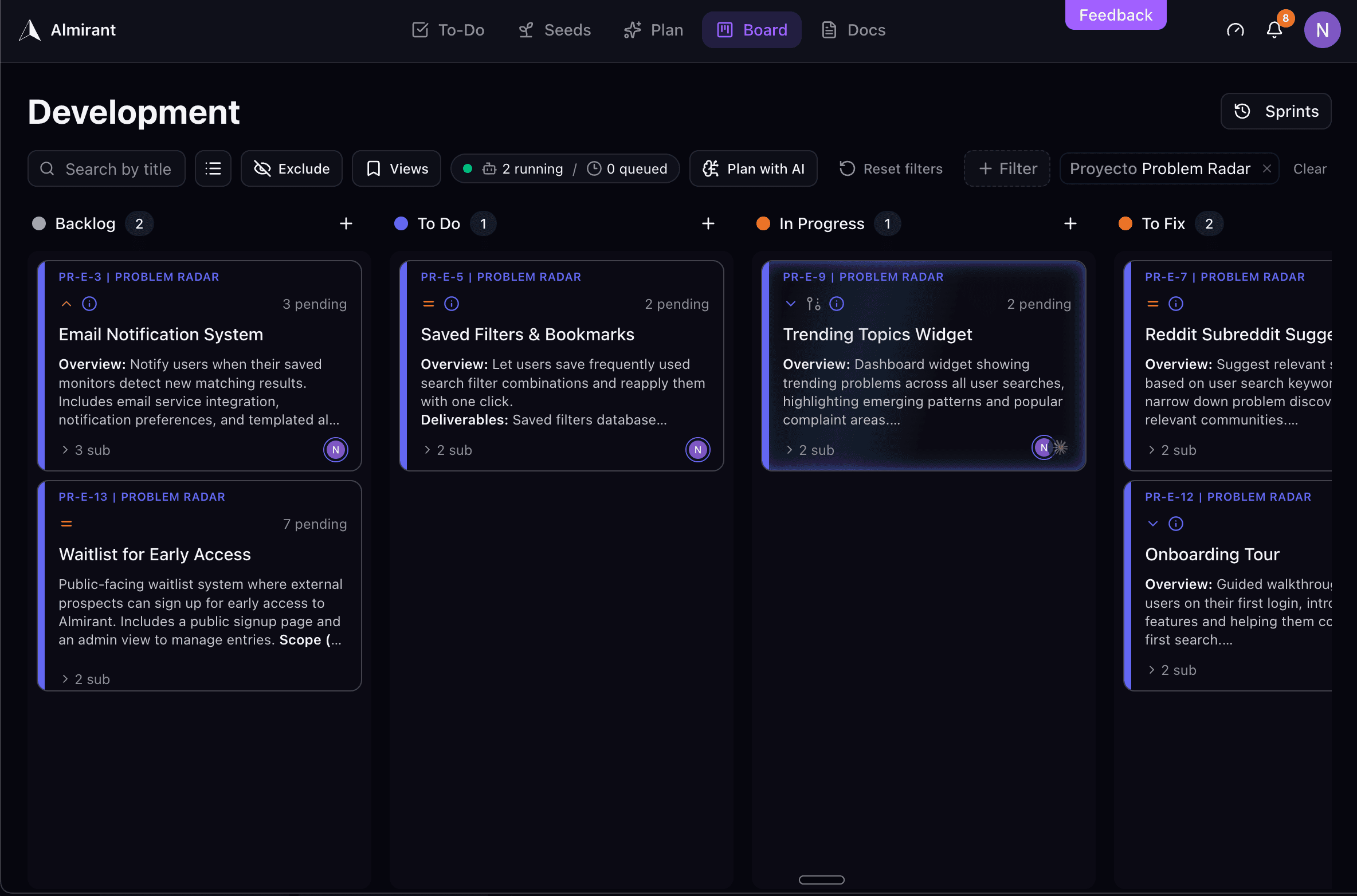
Task: Collapse Email Notification System card details
Action: click(66, 304)
